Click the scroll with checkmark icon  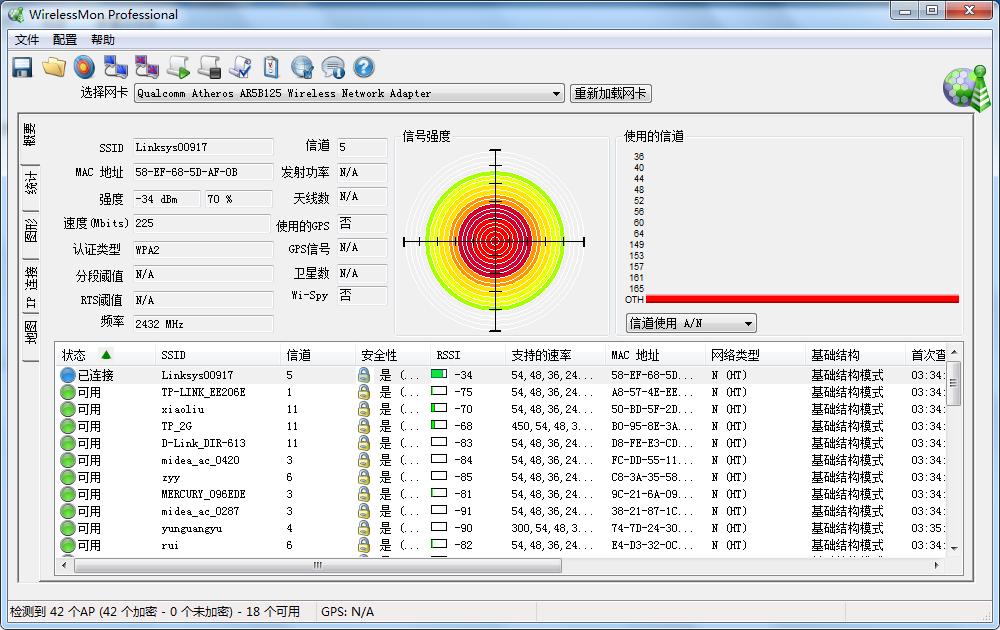pyautogui.click(x=240, y=67)
